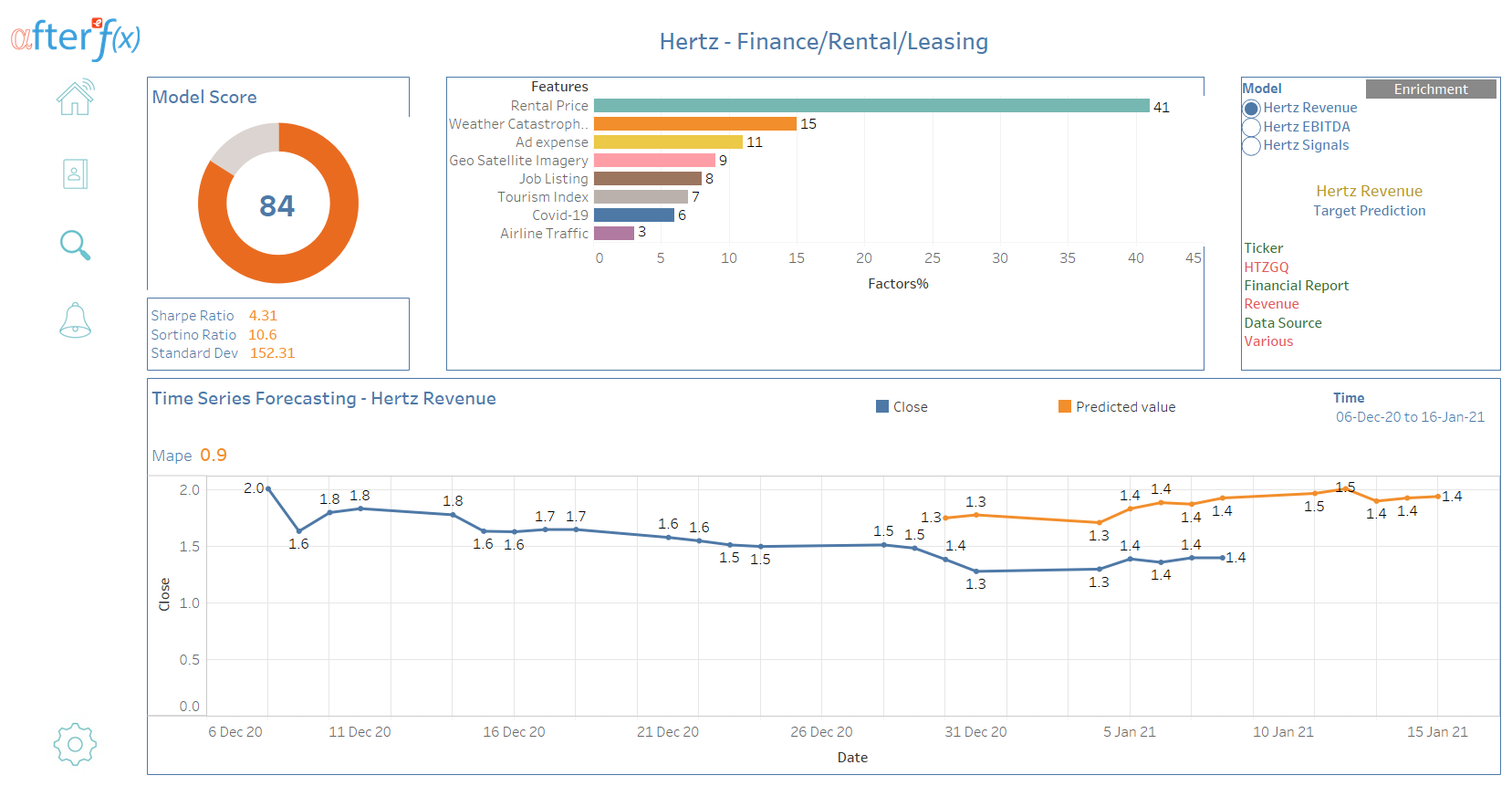Viewport: 1512px width, 786px height.
Task: Select the Hertz Signals model option
Action: coord(1252,146)
